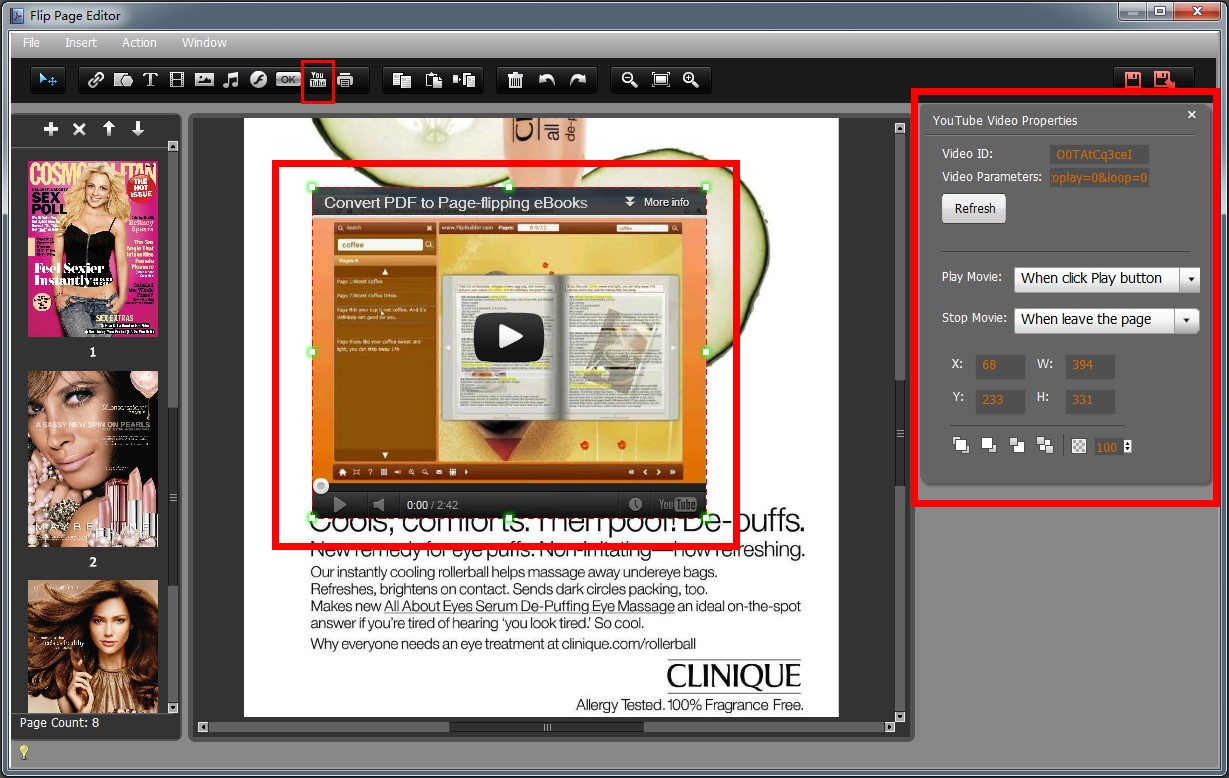
Task: Paste using the clipboard toolbar icon
Action: [x=434, y=80]
